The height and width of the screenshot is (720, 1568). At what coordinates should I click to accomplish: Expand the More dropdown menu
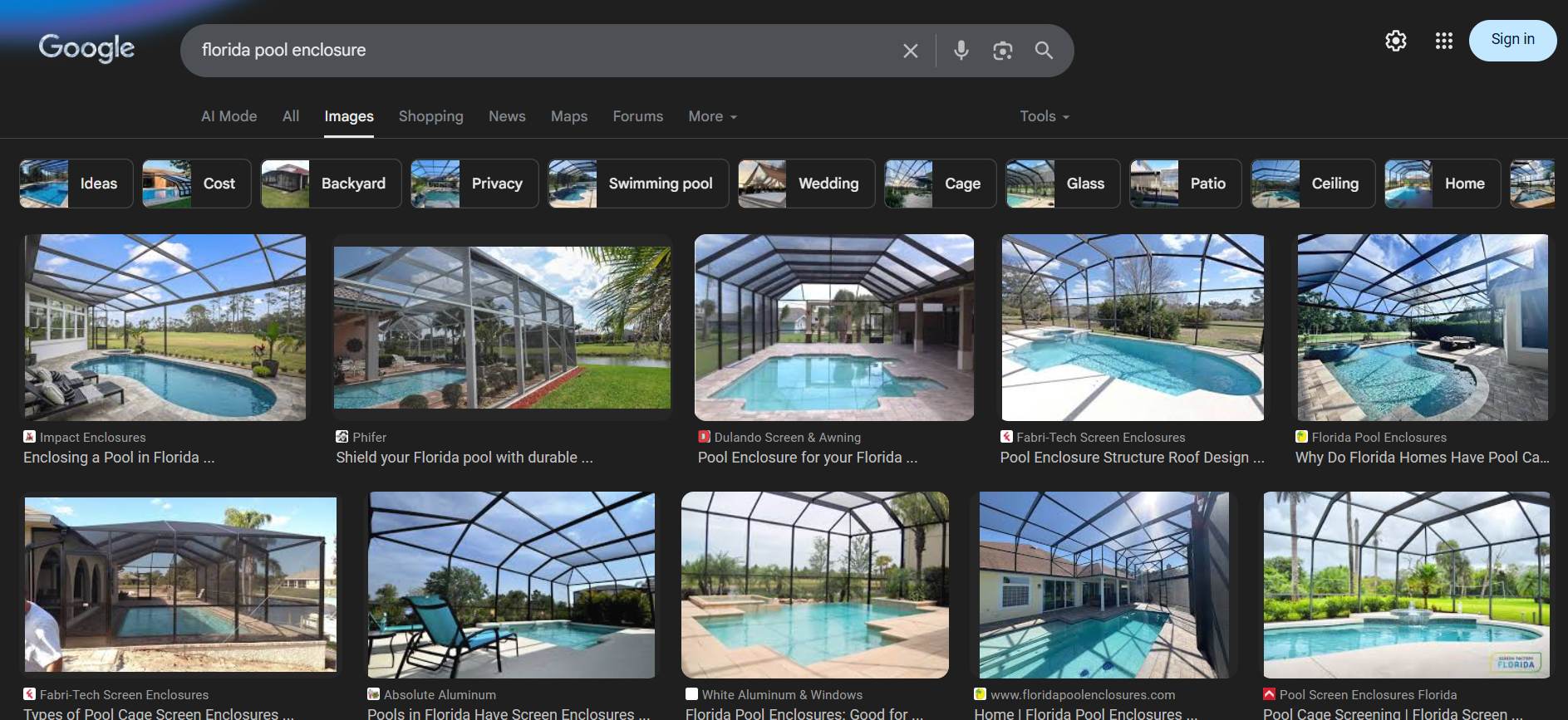point(713,116)
